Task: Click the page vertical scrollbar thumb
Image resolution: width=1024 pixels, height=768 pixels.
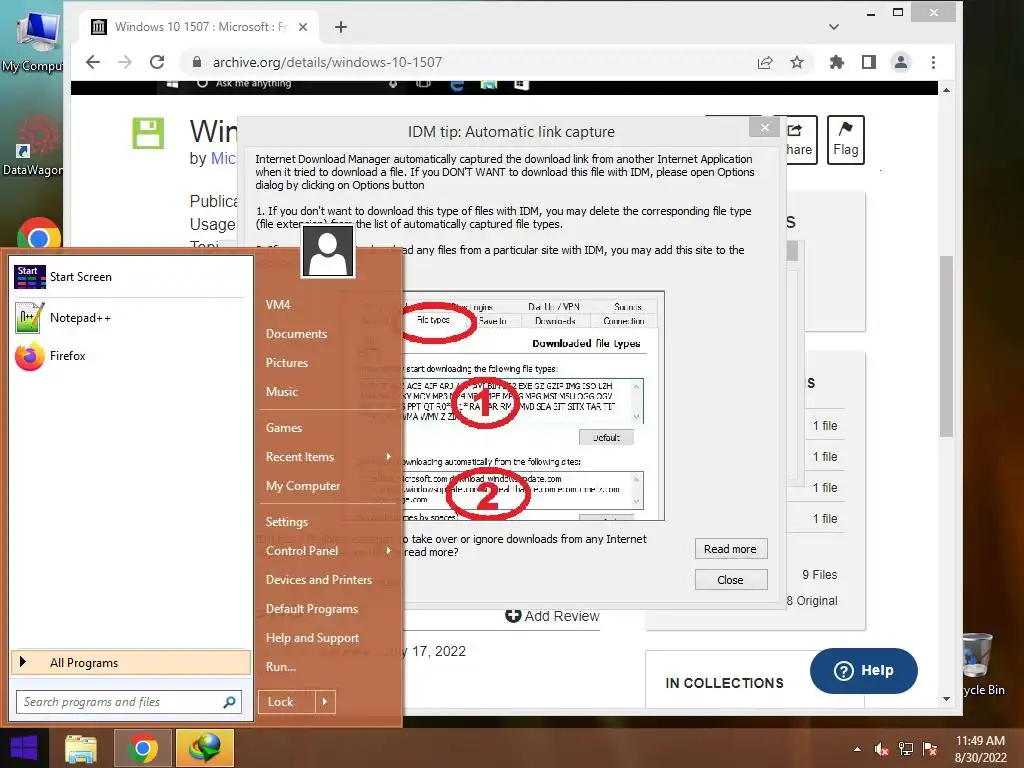Action: click(946, 346)
